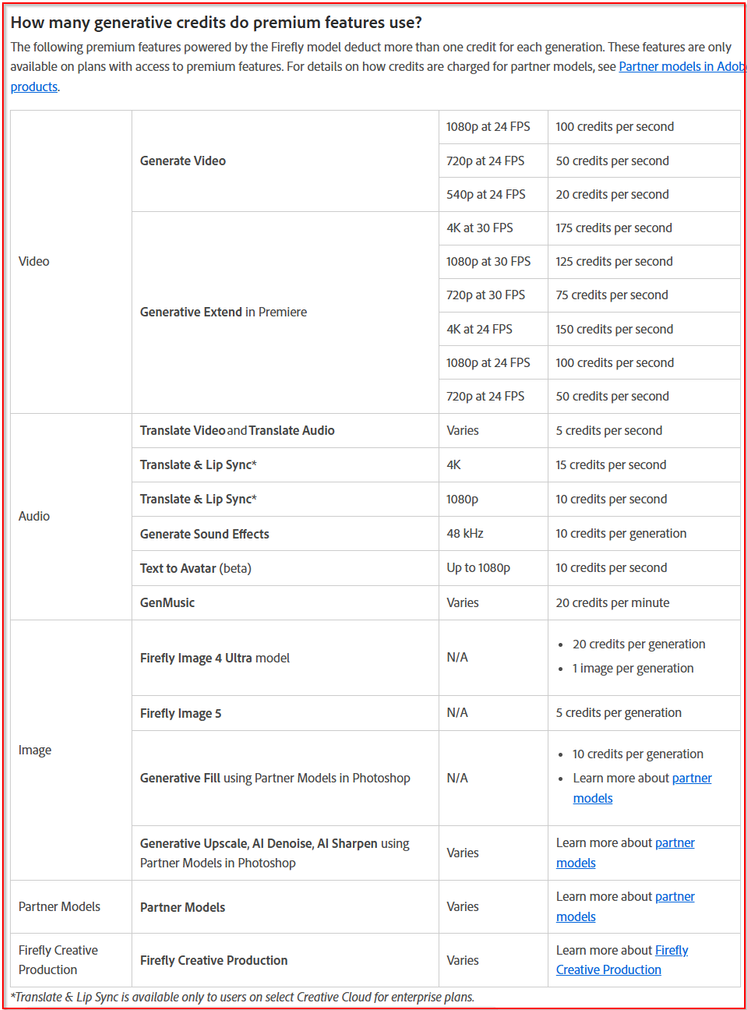The image size is (747, 1010).
Task: Select the Firefly Image 4 Ultra model cell
Action: point(214,658)
